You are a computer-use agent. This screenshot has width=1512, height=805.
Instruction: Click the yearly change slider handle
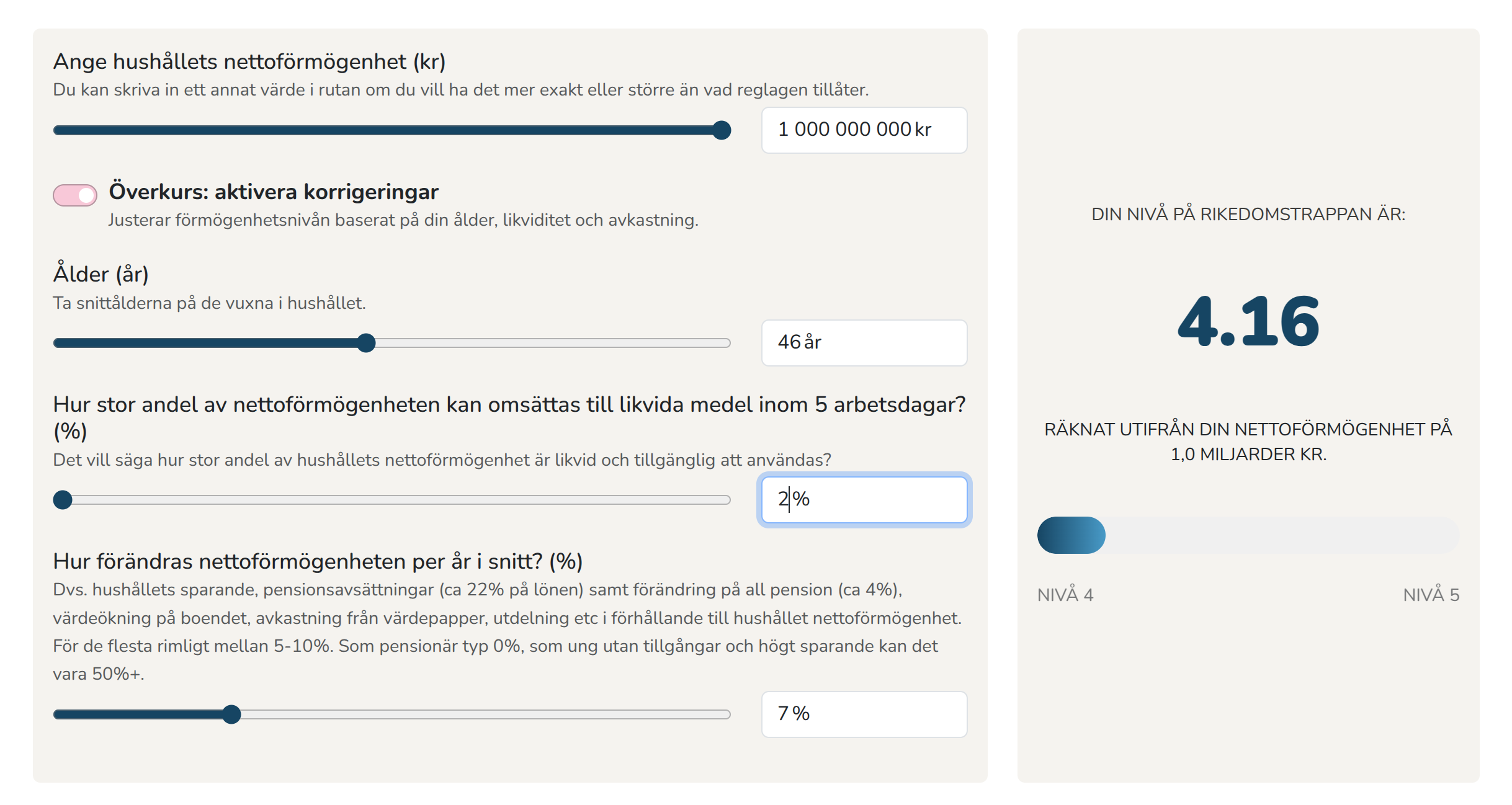coord(231,714)
